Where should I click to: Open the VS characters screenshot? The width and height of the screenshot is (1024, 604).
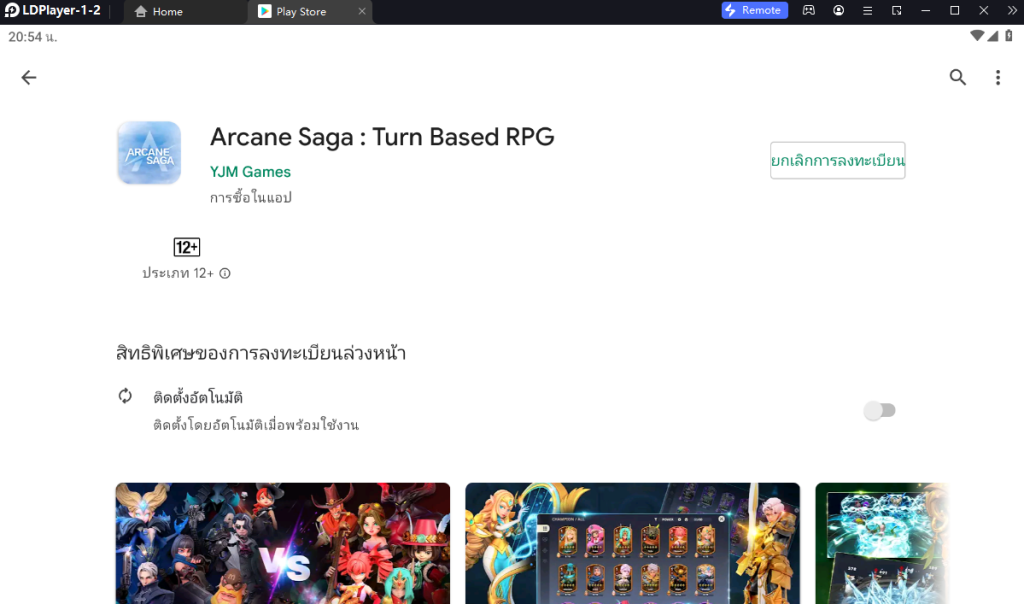click(283, 543)
